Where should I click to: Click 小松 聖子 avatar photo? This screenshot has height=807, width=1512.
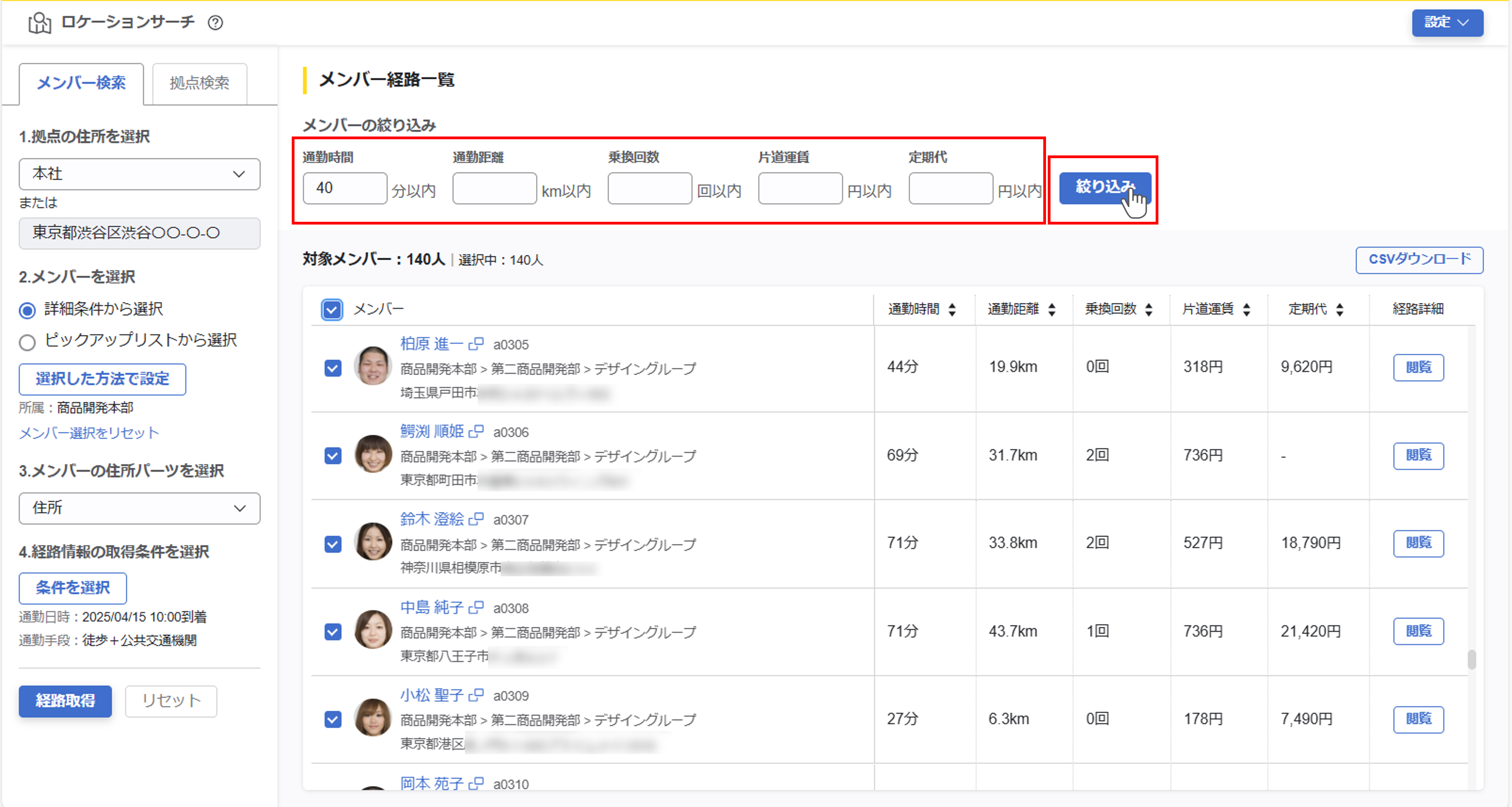pos(373,718)
